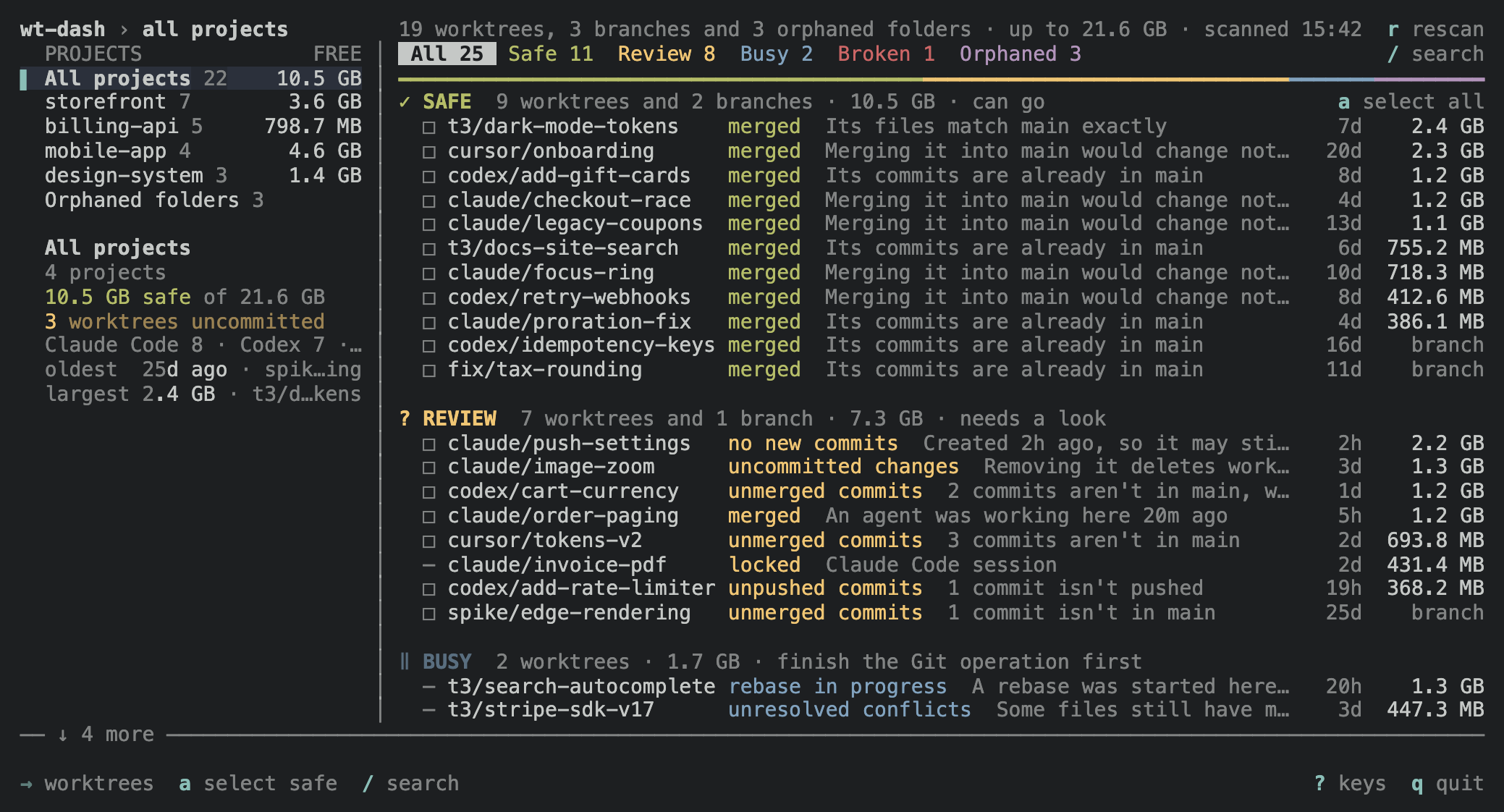The width and height of the screenshot is (1504, 812).
Task: Click the t3/search-autocomplete row
Action: [953, 686]
